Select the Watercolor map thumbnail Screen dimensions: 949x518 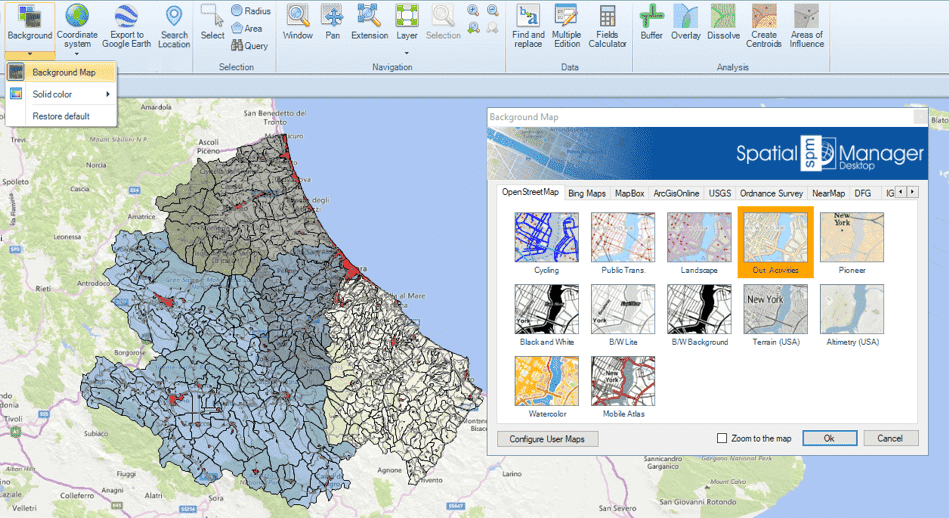pyautogui.click(x=546, y=381)
